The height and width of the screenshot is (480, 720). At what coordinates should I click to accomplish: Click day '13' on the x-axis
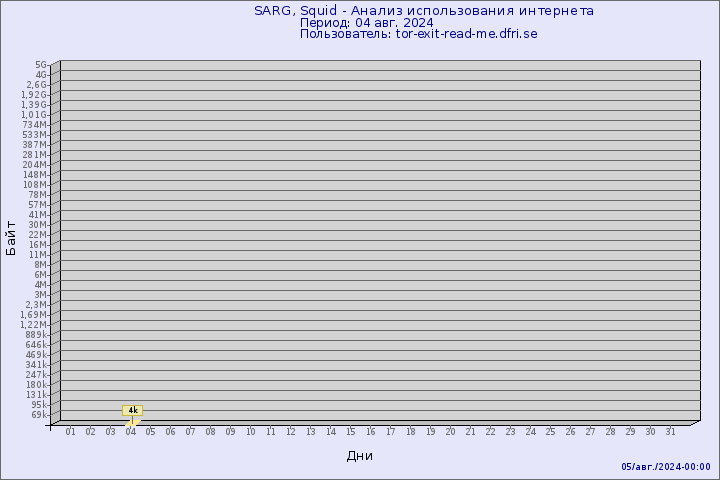tap(310, 432)
